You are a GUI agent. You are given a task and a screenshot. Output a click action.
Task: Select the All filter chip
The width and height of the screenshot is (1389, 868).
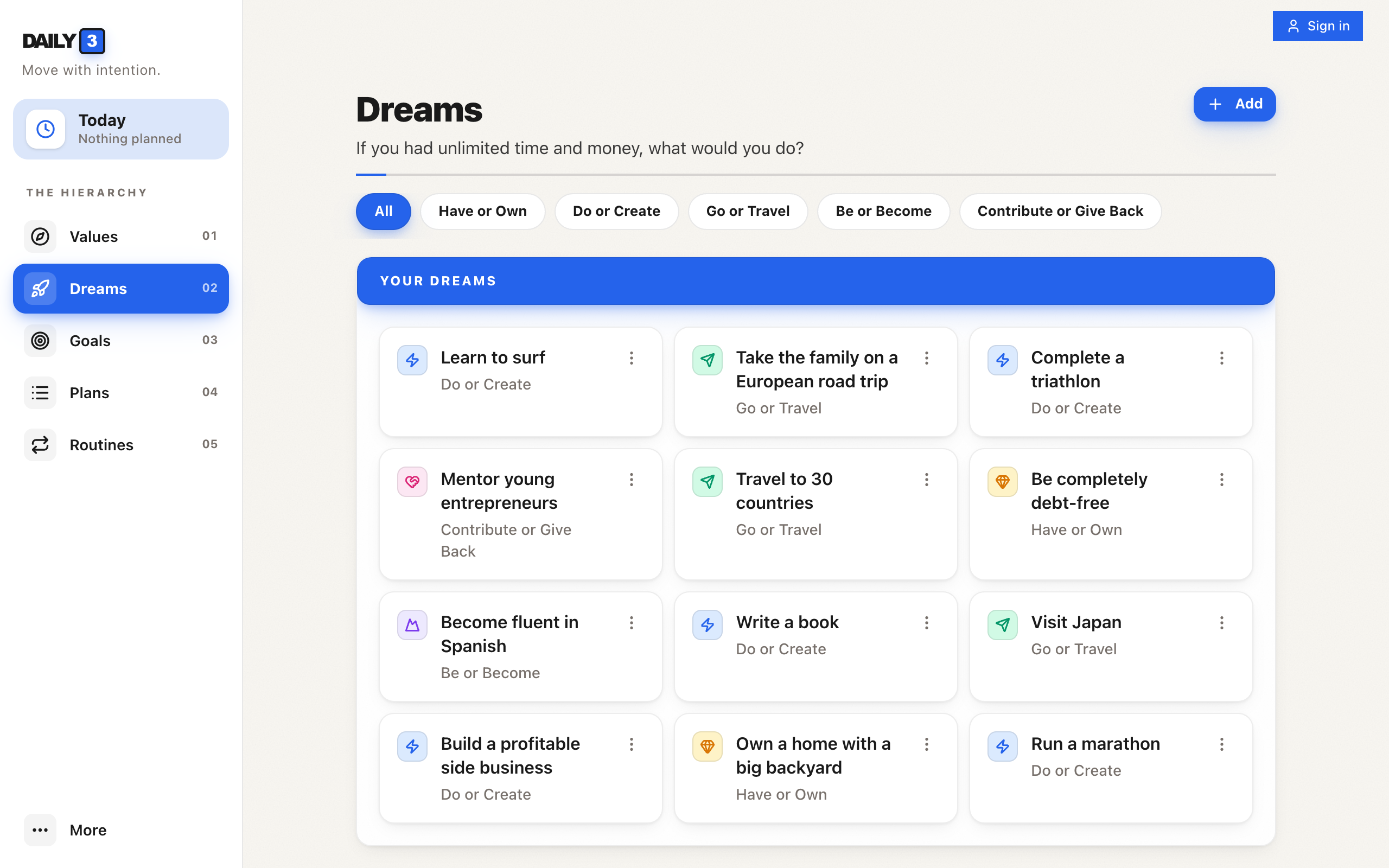pos(384,211)
